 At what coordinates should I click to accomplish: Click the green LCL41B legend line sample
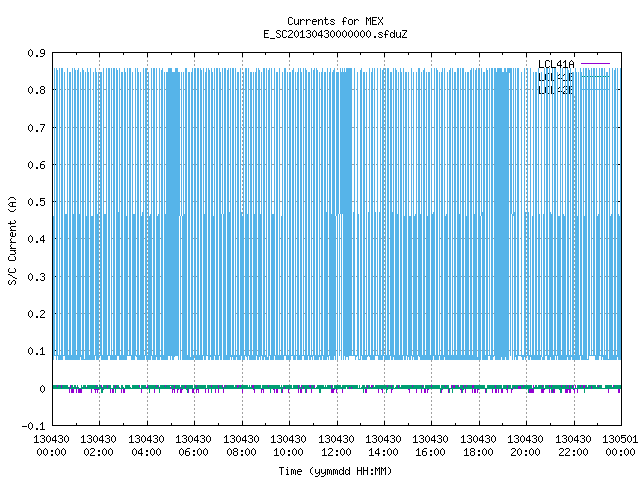[x=595, y=76]
